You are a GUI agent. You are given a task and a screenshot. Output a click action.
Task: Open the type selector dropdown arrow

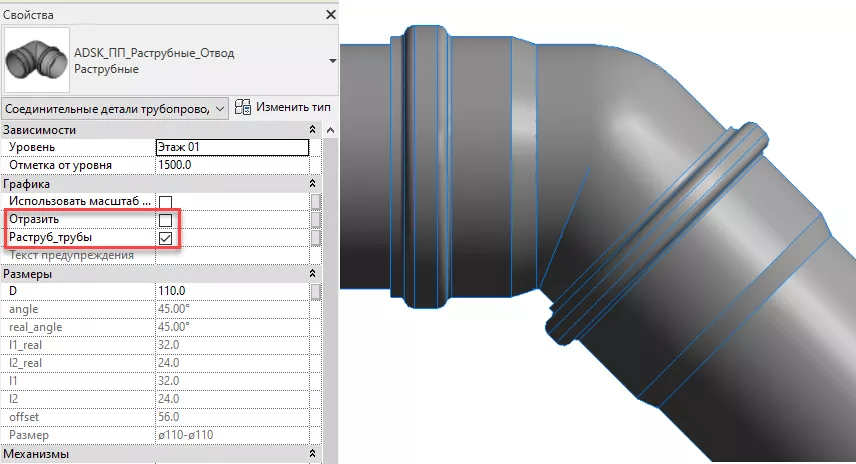[x=331, y=61]
